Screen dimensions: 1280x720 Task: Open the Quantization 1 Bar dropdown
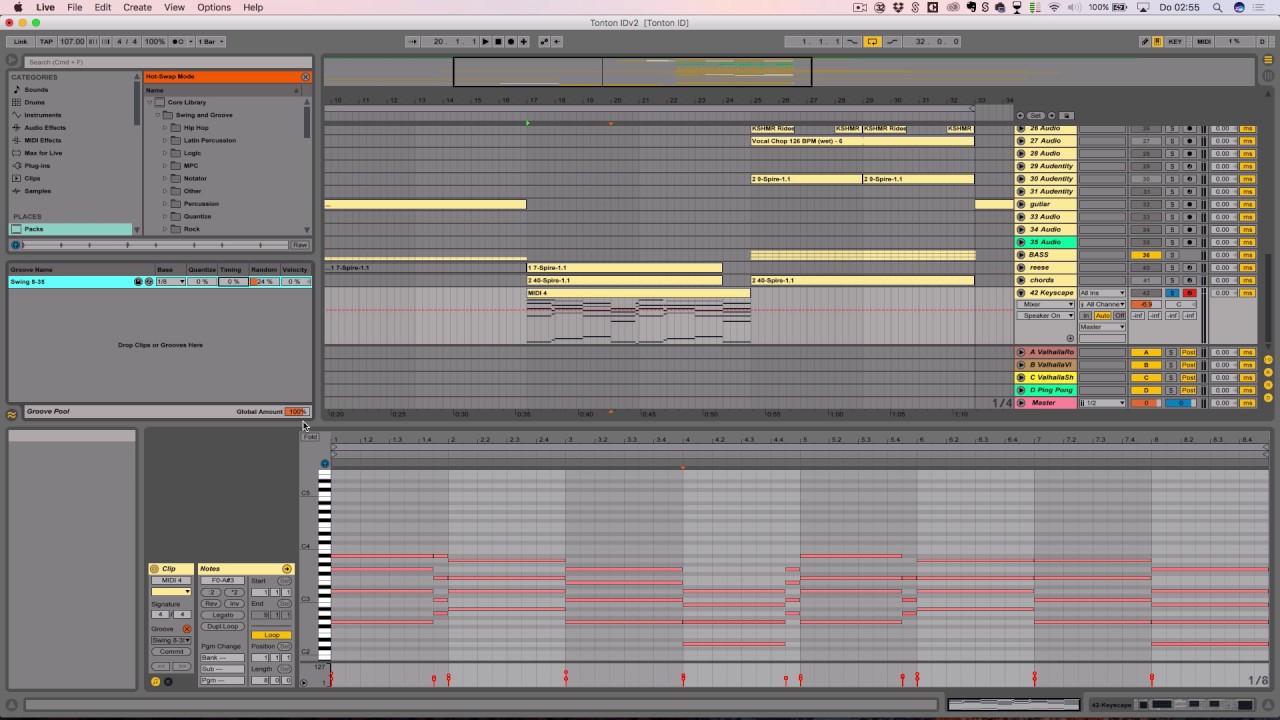click(x=210, y=42)
